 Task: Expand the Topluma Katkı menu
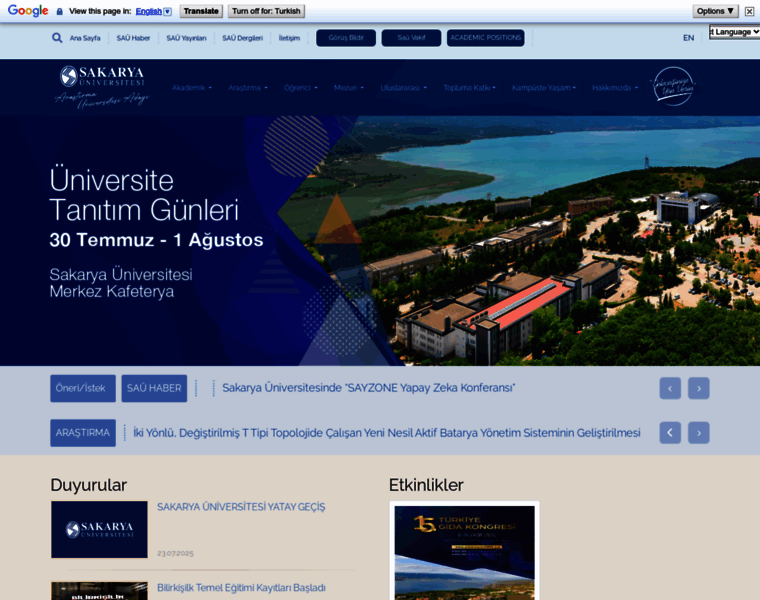tap(470, 88)
